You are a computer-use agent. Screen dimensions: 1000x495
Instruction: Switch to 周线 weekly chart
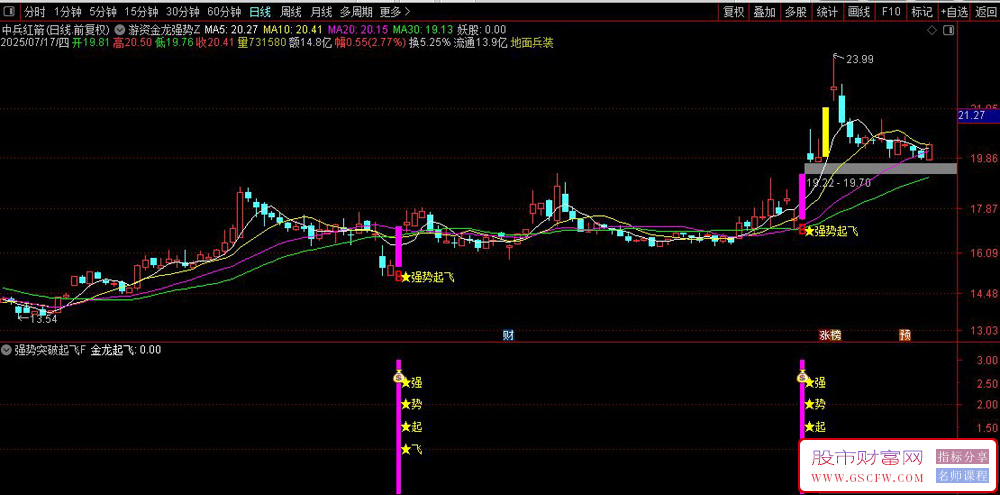click(x=291, y=11)
